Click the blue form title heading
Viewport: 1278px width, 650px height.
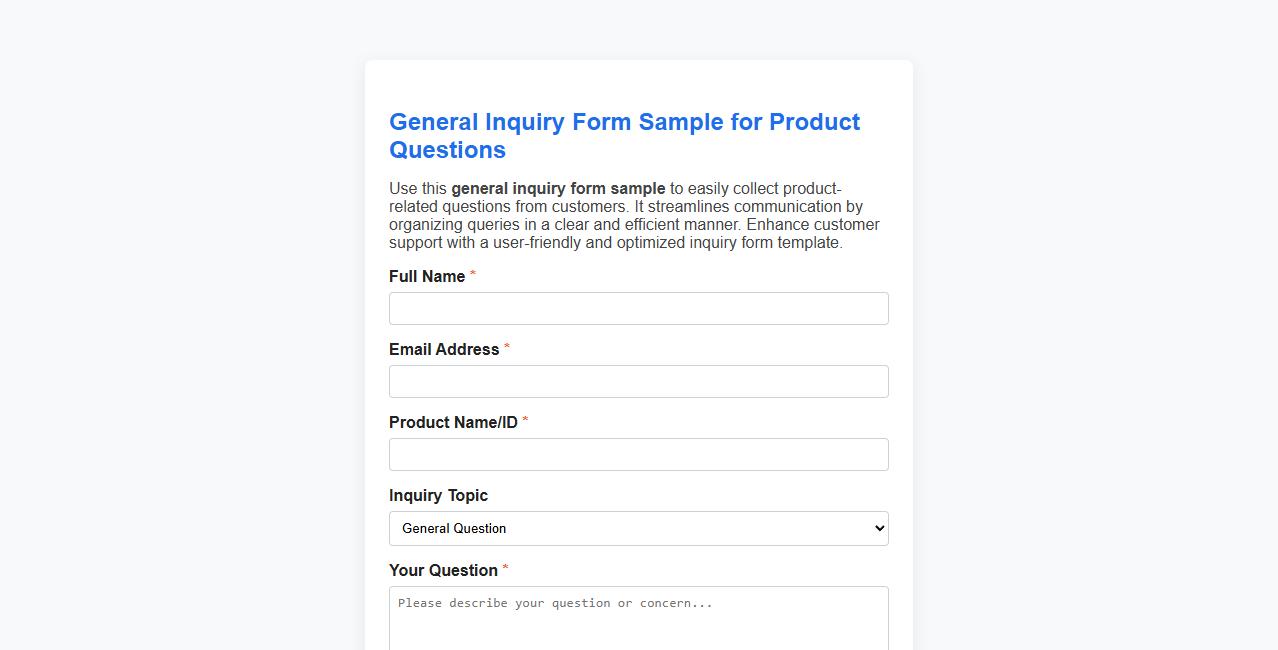click(624, 135)
